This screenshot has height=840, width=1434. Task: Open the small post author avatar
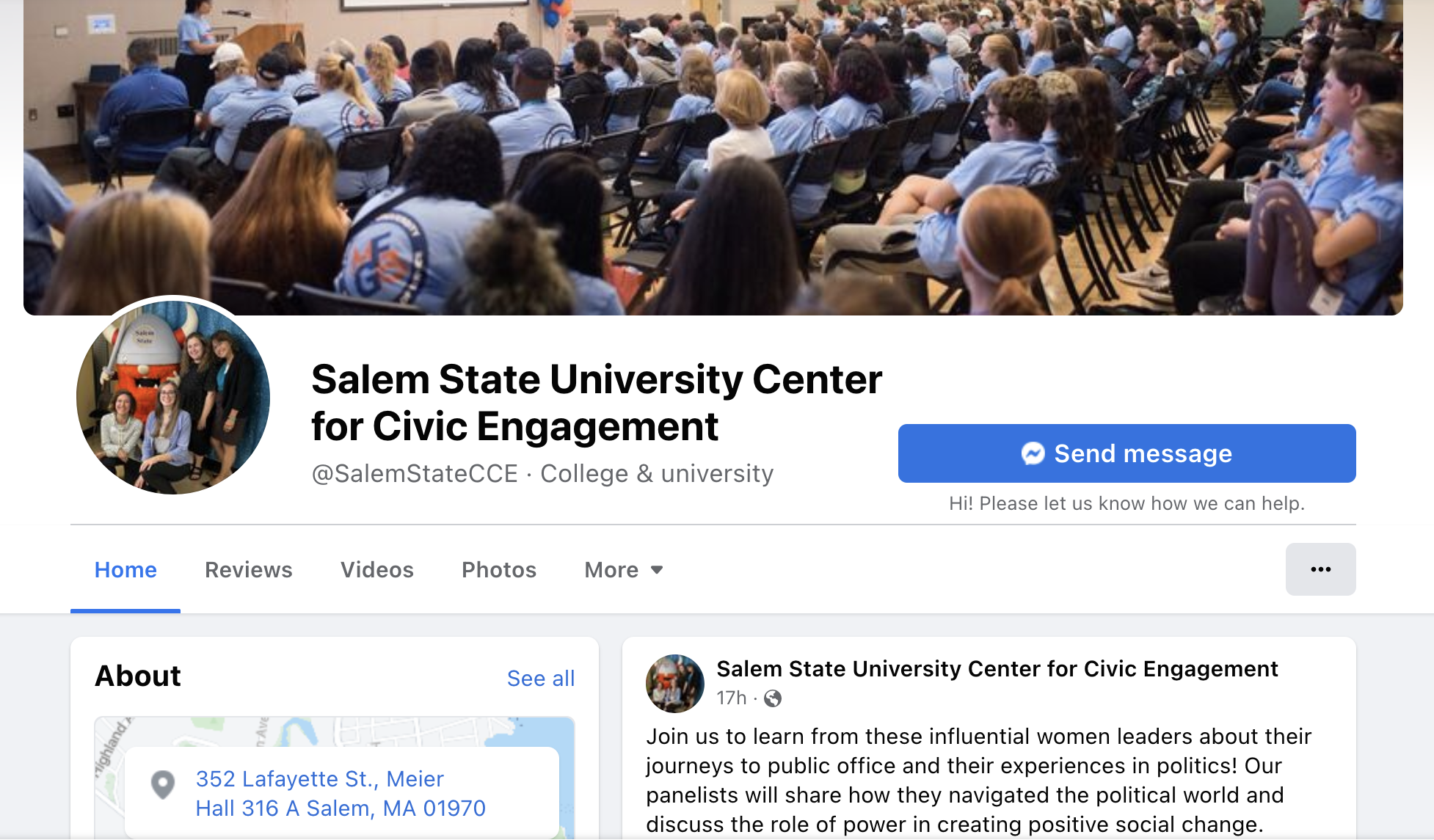coord(674,683)
